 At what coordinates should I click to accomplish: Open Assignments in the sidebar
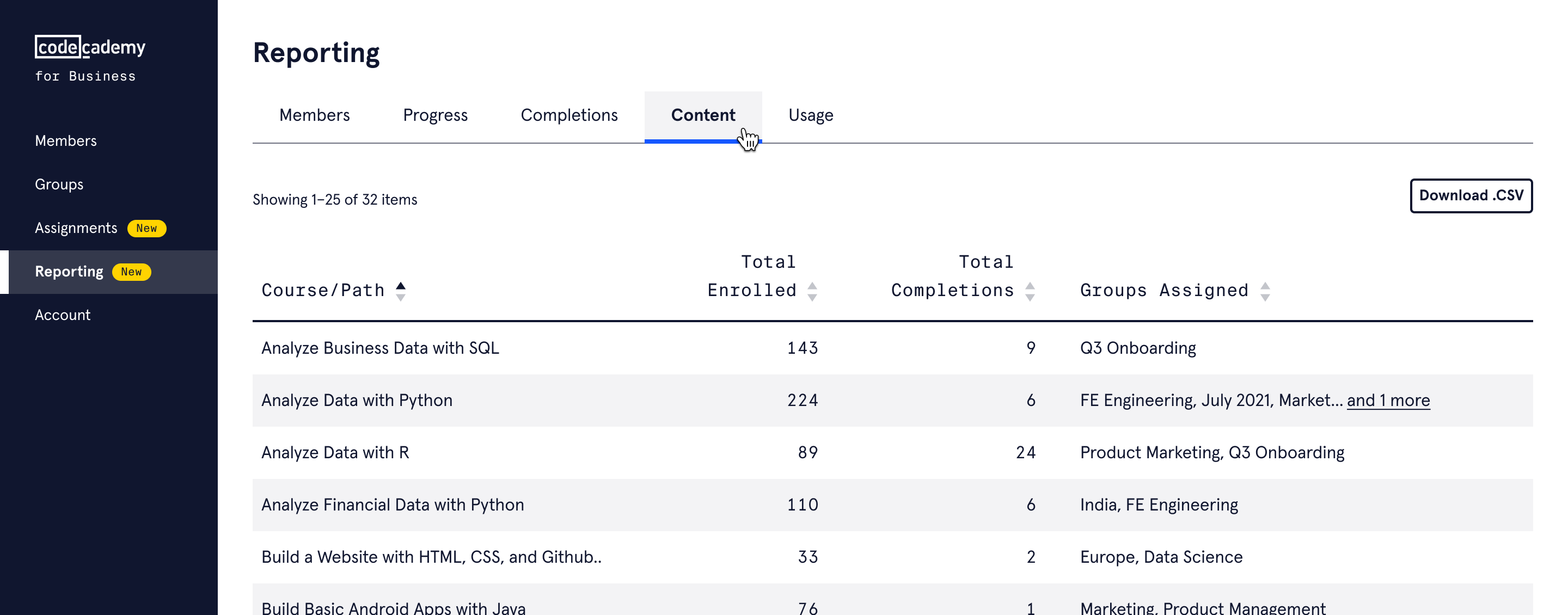point(76,228)
